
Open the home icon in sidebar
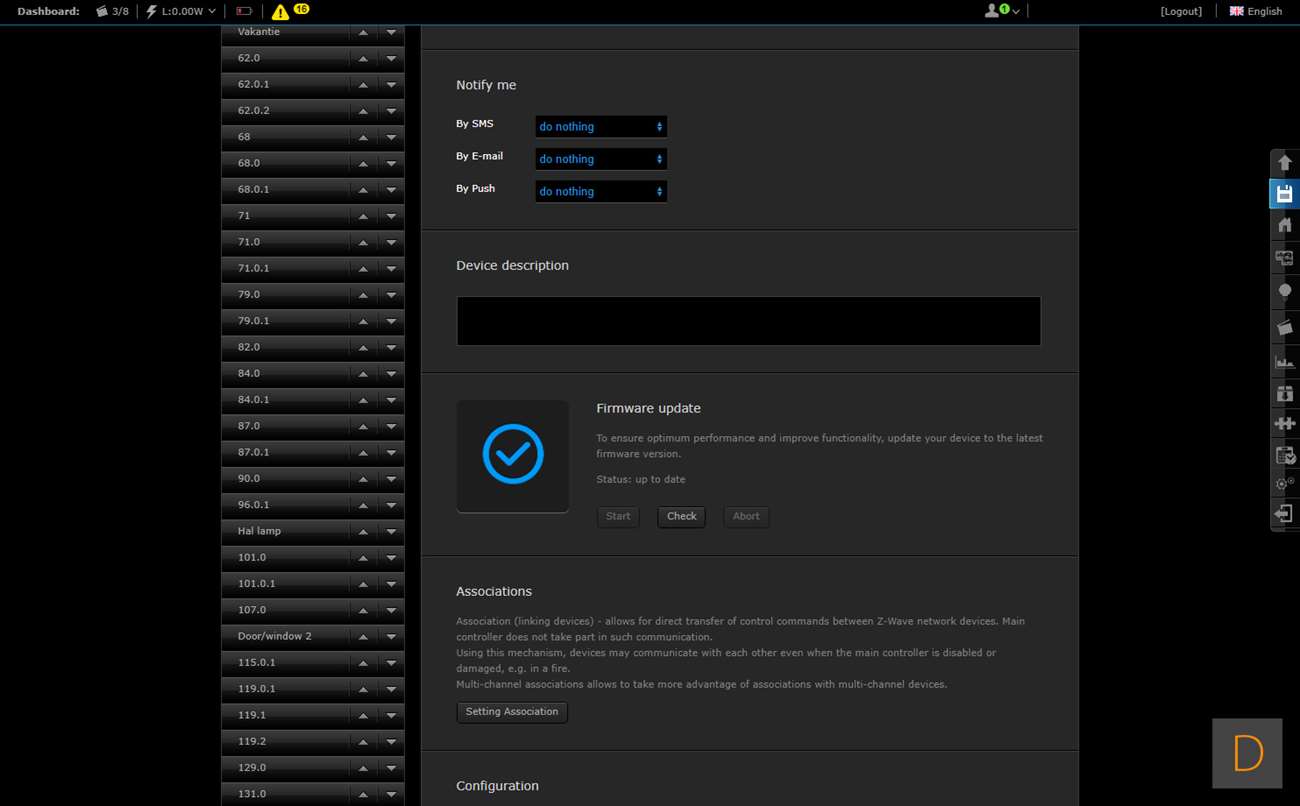point(1285,225)
